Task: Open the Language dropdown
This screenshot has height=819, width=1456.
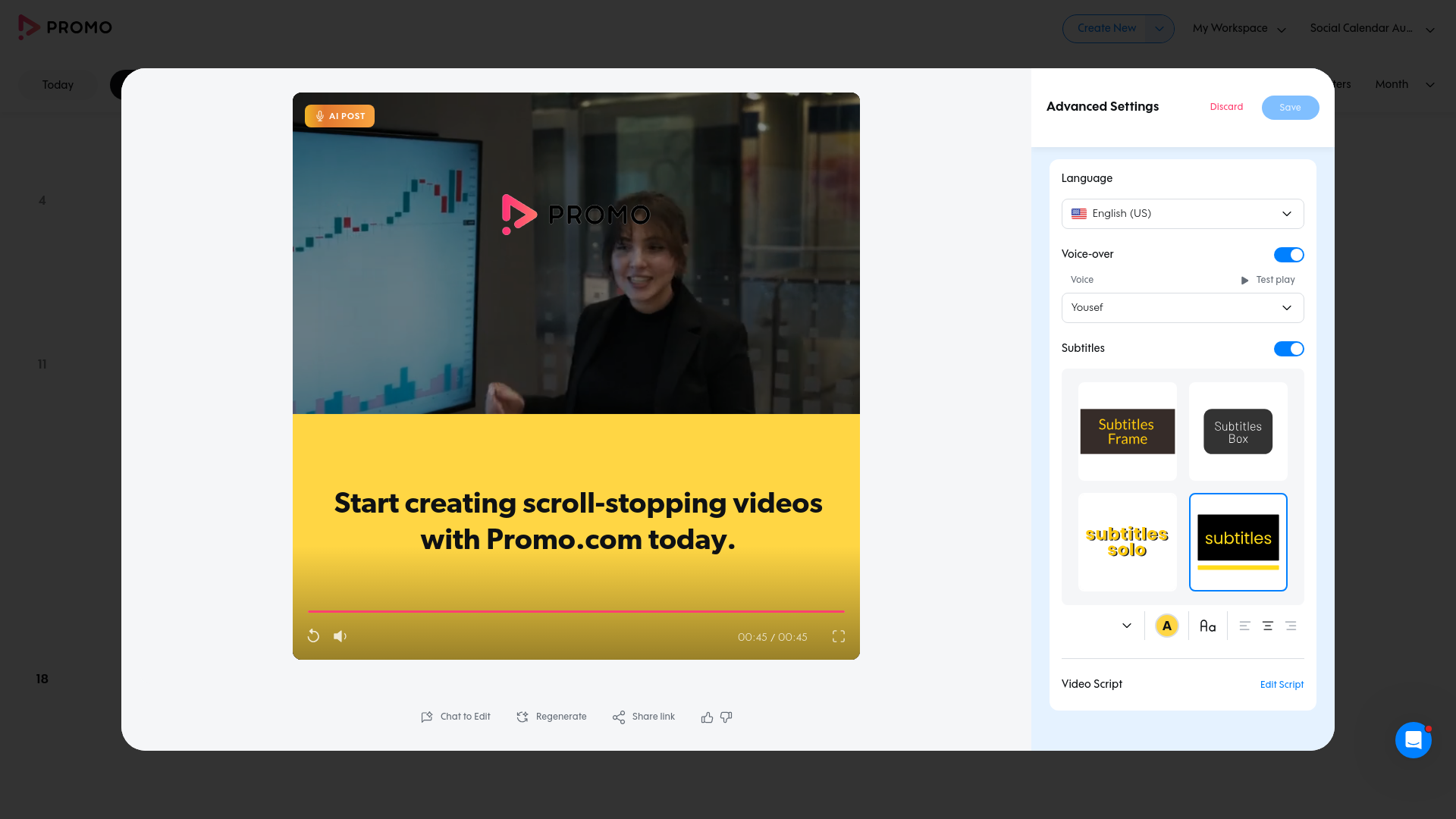Action: (1182, 214)
